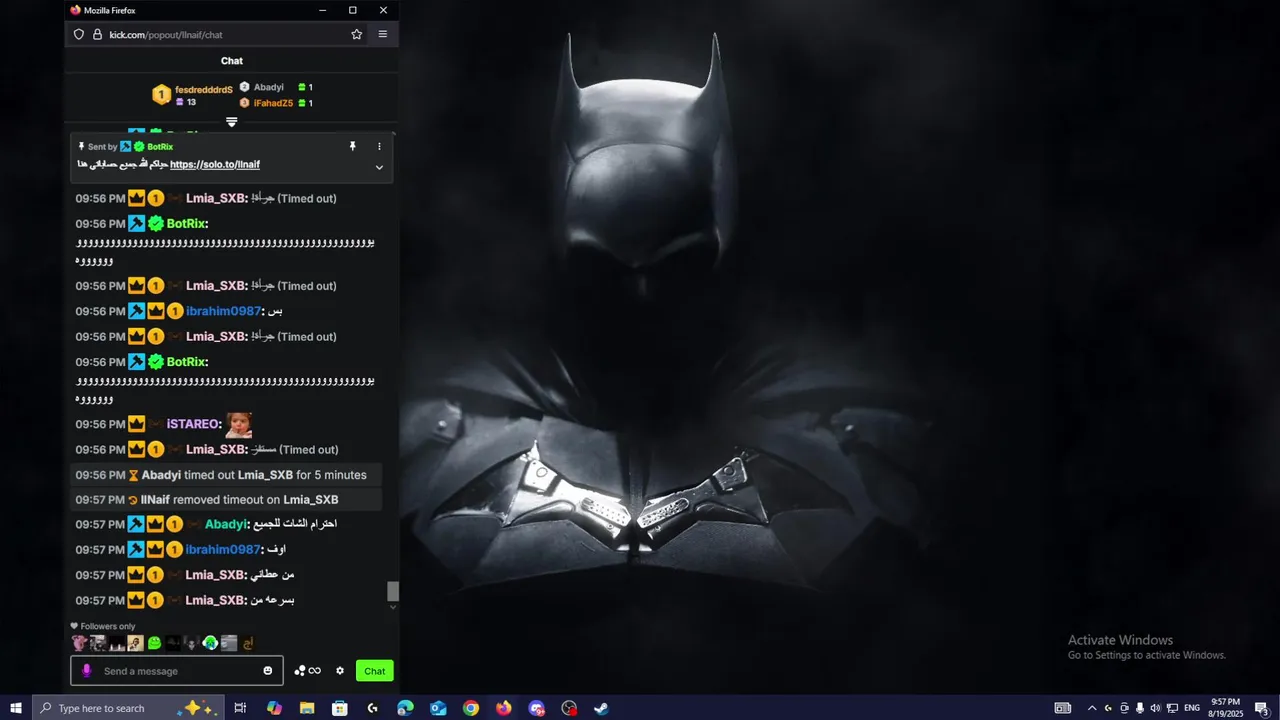The height and width of the screenshot is (720, 1280).
Task: Click Abadyi username at 09:57 PM message
Action: click(x=226, y=524)
